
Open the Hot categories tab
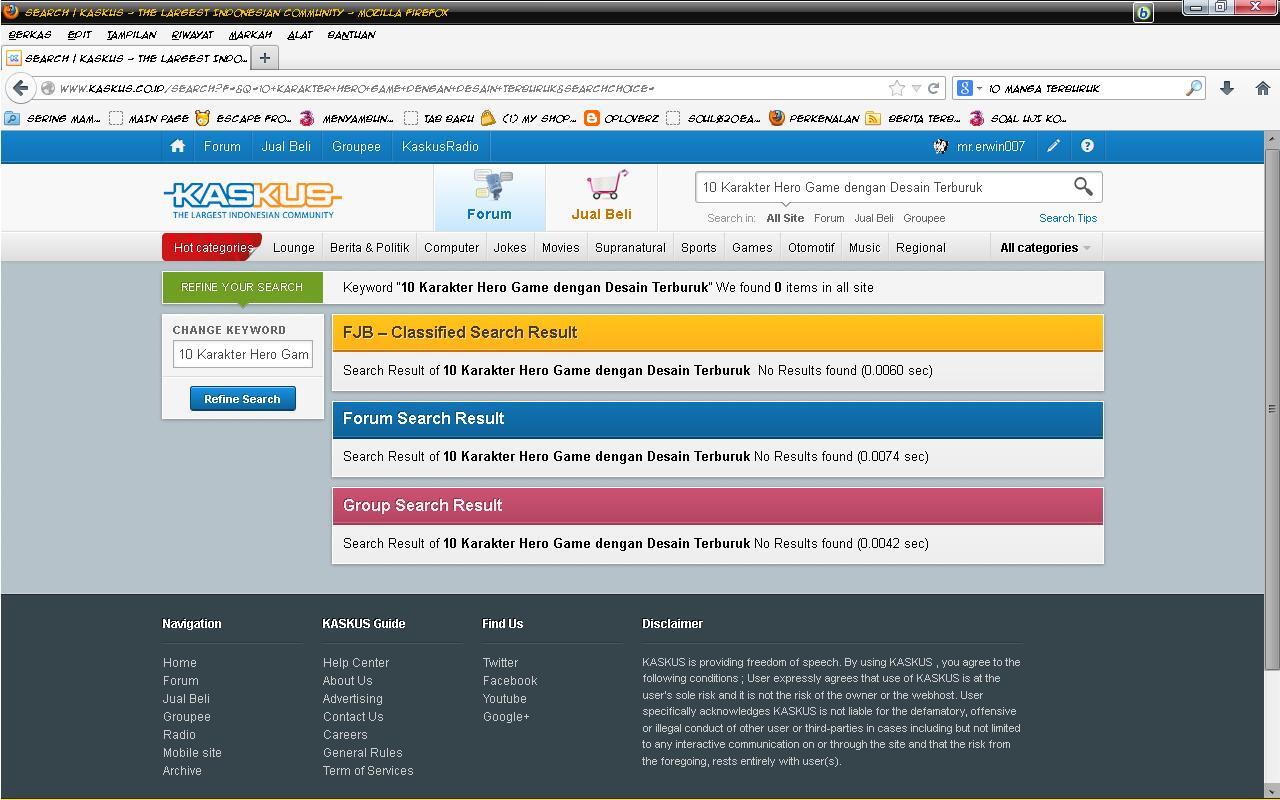pos(212,248)
